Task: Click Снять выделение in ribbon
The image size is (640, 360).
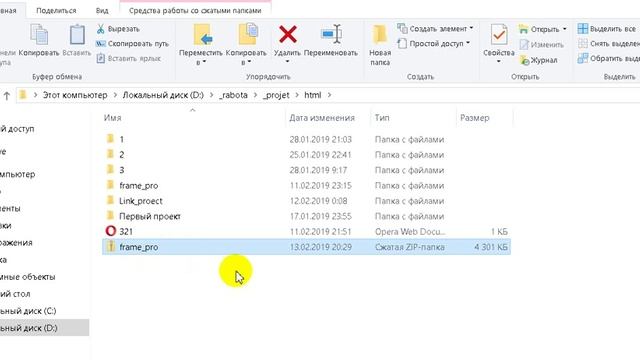Action: pyautogui.click(x=609, y=43)
